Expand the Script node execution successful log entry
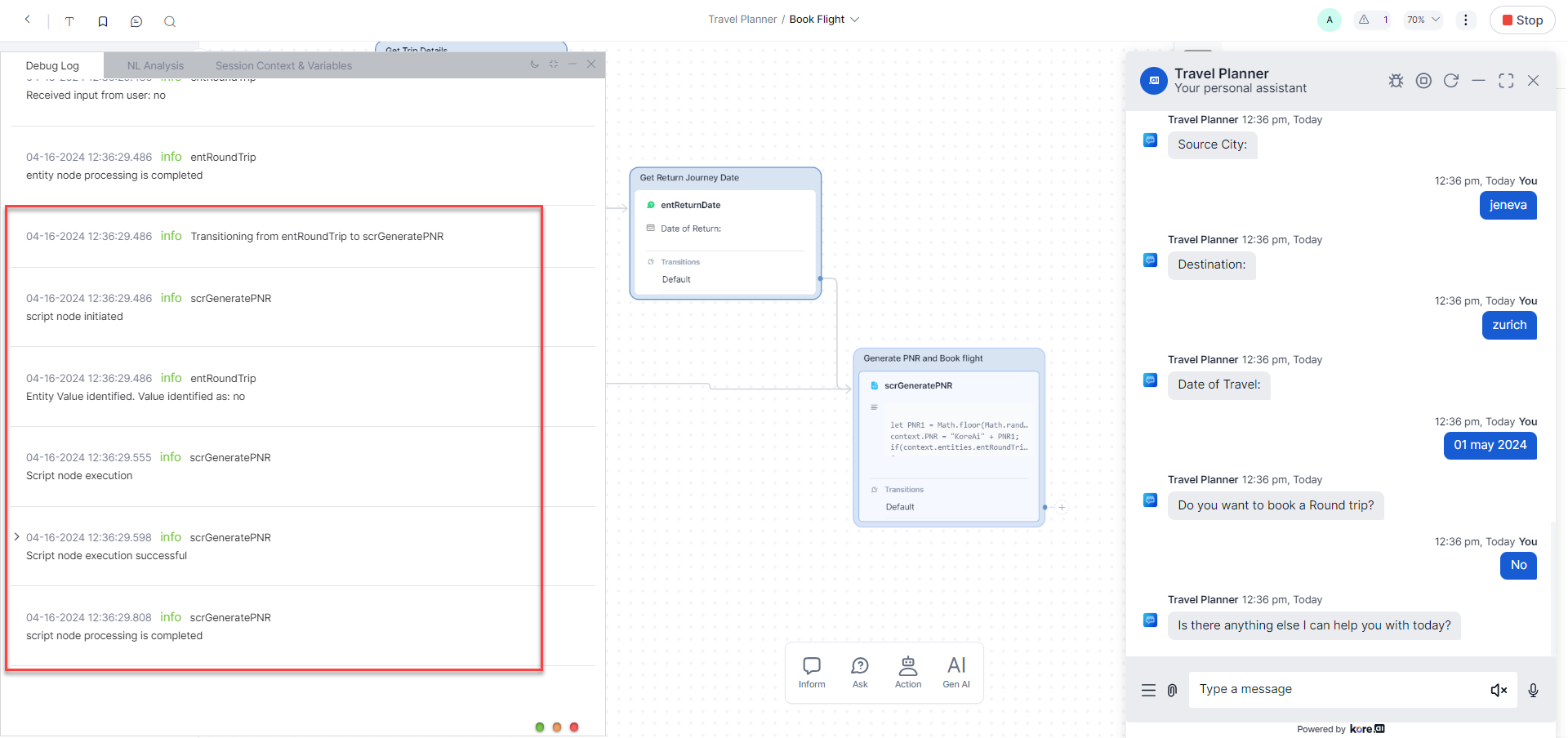This screenshot has width=1568, height=738. click(17, 536)
